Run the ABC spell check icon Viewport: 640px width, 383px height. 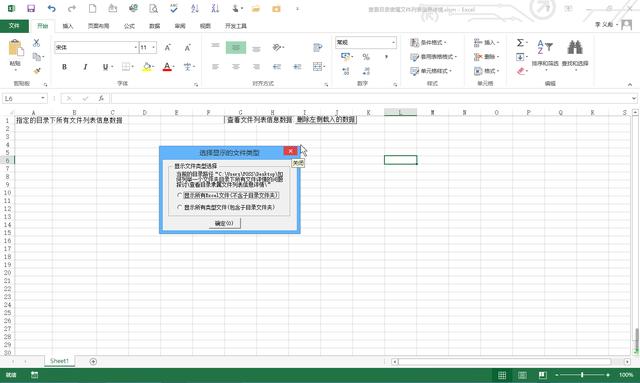coord(174,9)
